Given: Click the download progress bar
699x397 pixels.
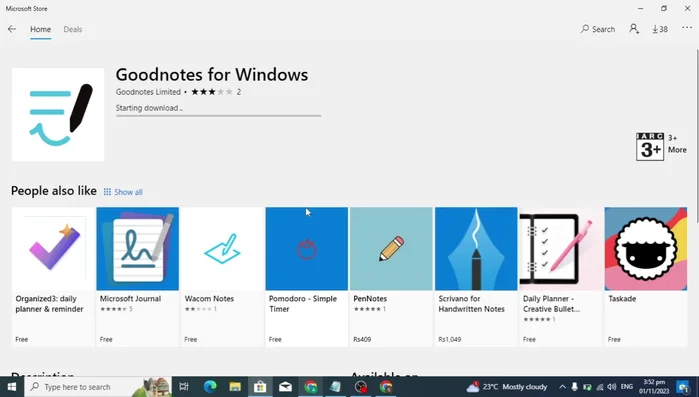Looking at the screenshot, I should click(x=218, y=116).
